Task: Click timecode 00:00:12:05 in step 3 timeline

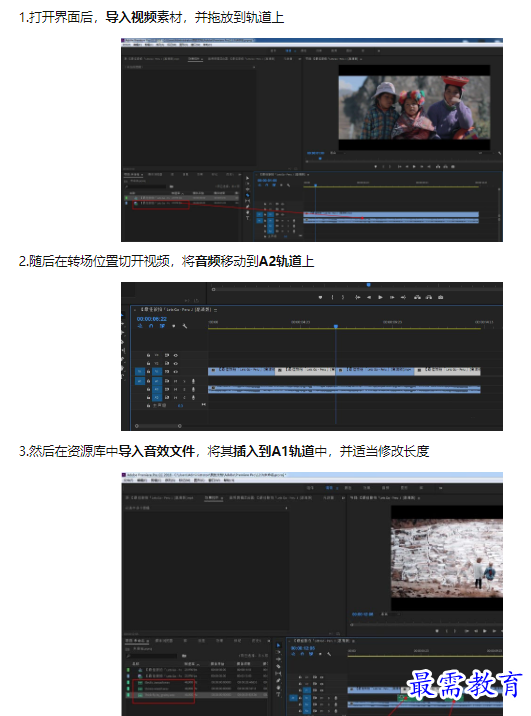Action: (x=303, y=648)
